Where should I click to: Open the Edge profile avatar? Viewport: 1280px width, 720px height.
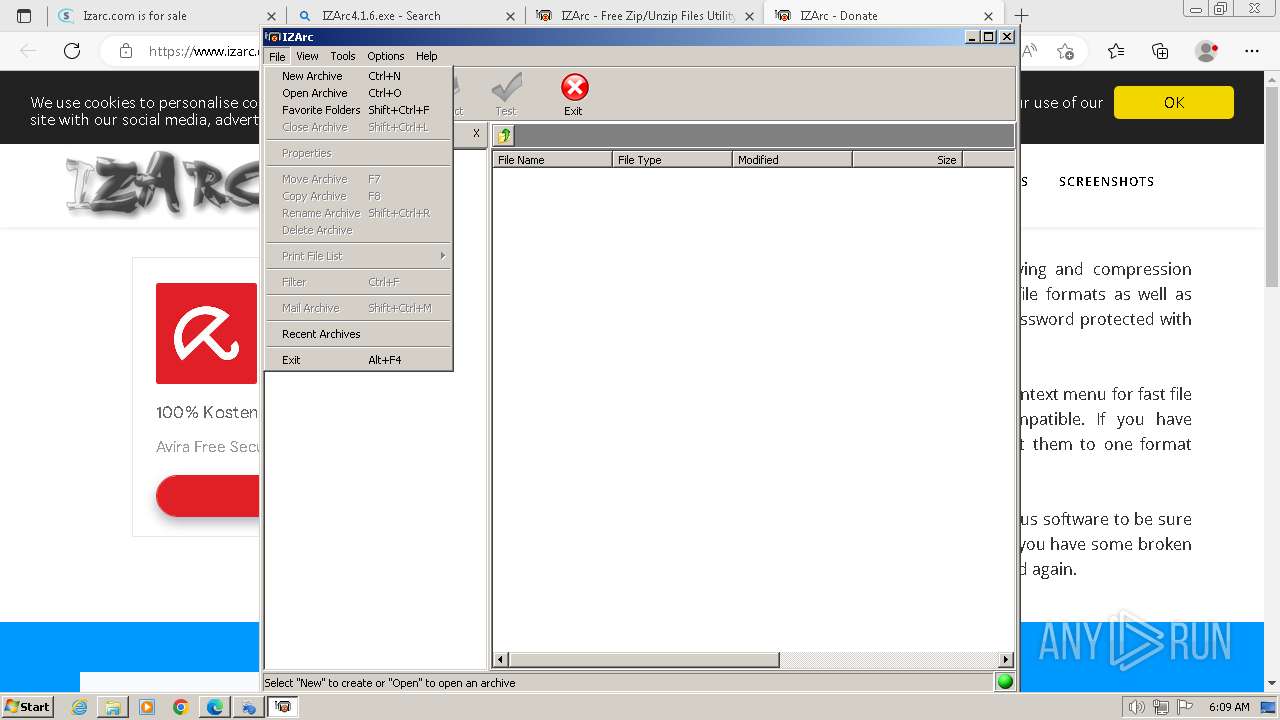[1207, 51]
